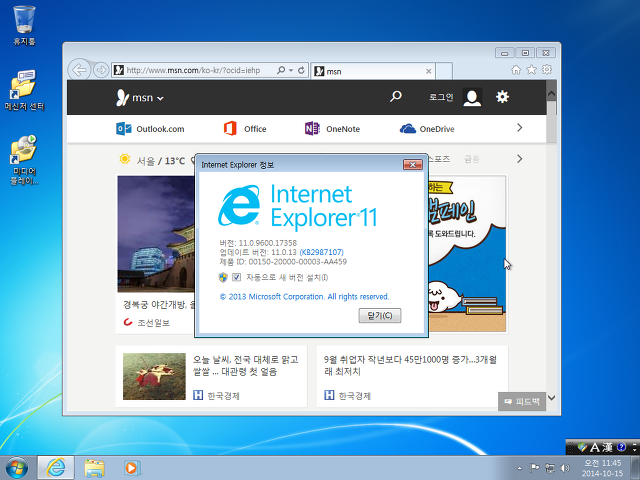Click scrollbar down arrow in browser
Screen dimensions: 640x480
(551, 398)
